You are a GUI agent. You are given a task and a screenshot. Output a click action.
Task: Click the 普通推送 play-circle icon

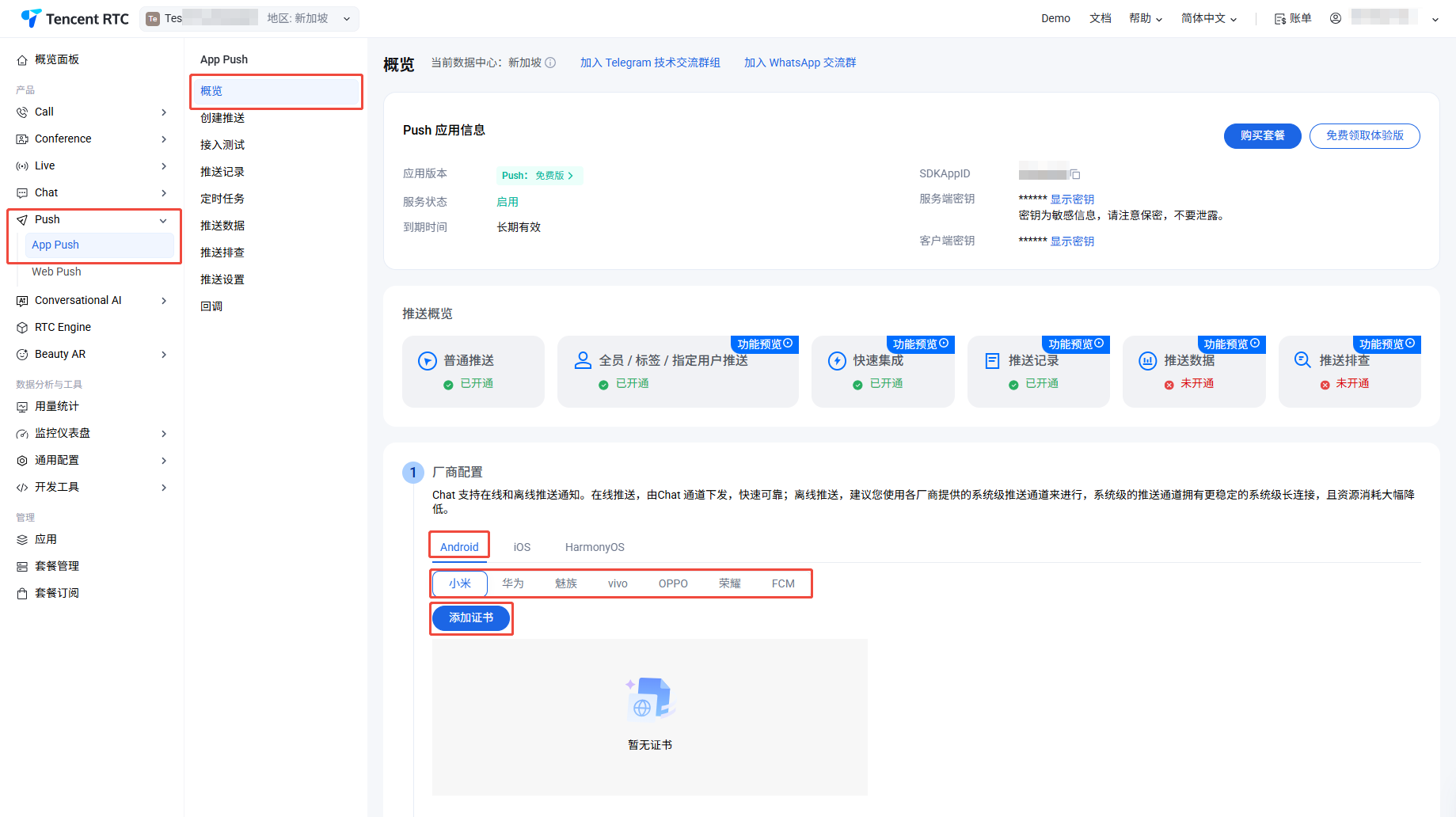(428, 361)
